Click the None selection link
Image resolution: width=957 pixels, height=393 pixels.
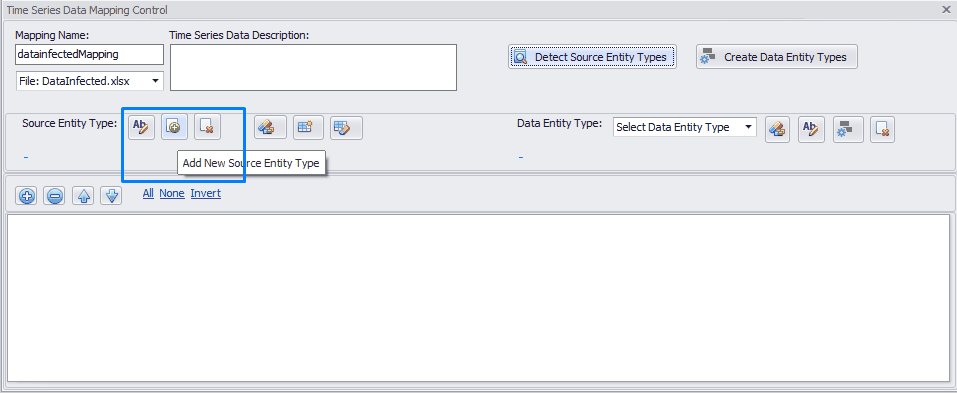172,193
